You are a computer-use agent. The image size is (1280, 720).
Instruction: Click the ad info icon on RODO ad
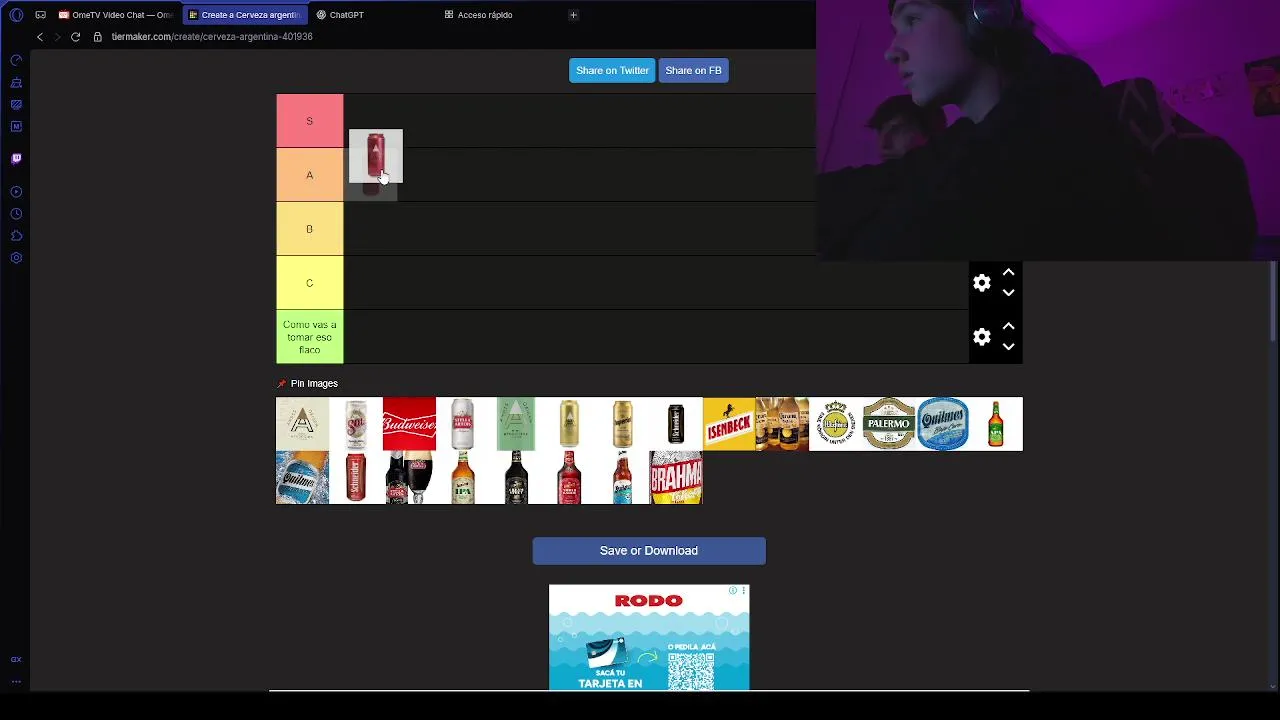(x=733, y=591)
